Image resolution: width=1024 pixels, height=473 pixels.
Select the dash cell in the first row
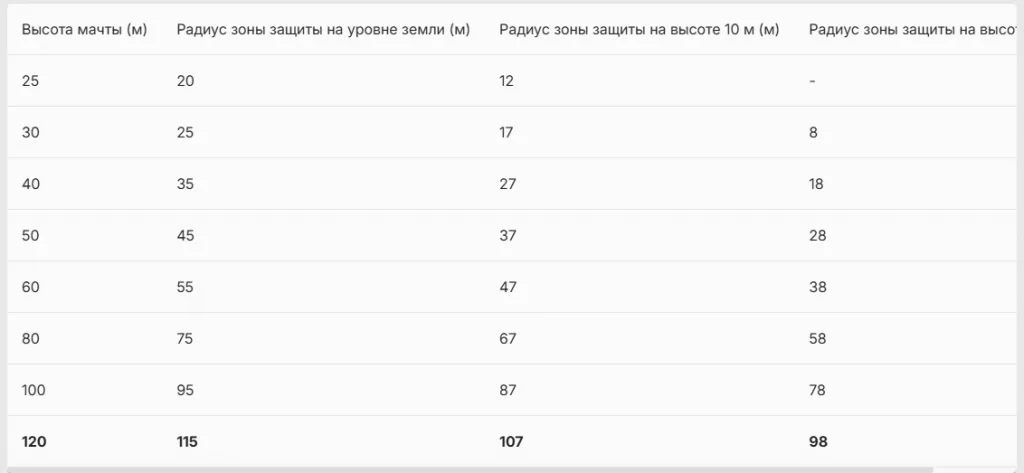pyautogui.click(x=812, y=81)
